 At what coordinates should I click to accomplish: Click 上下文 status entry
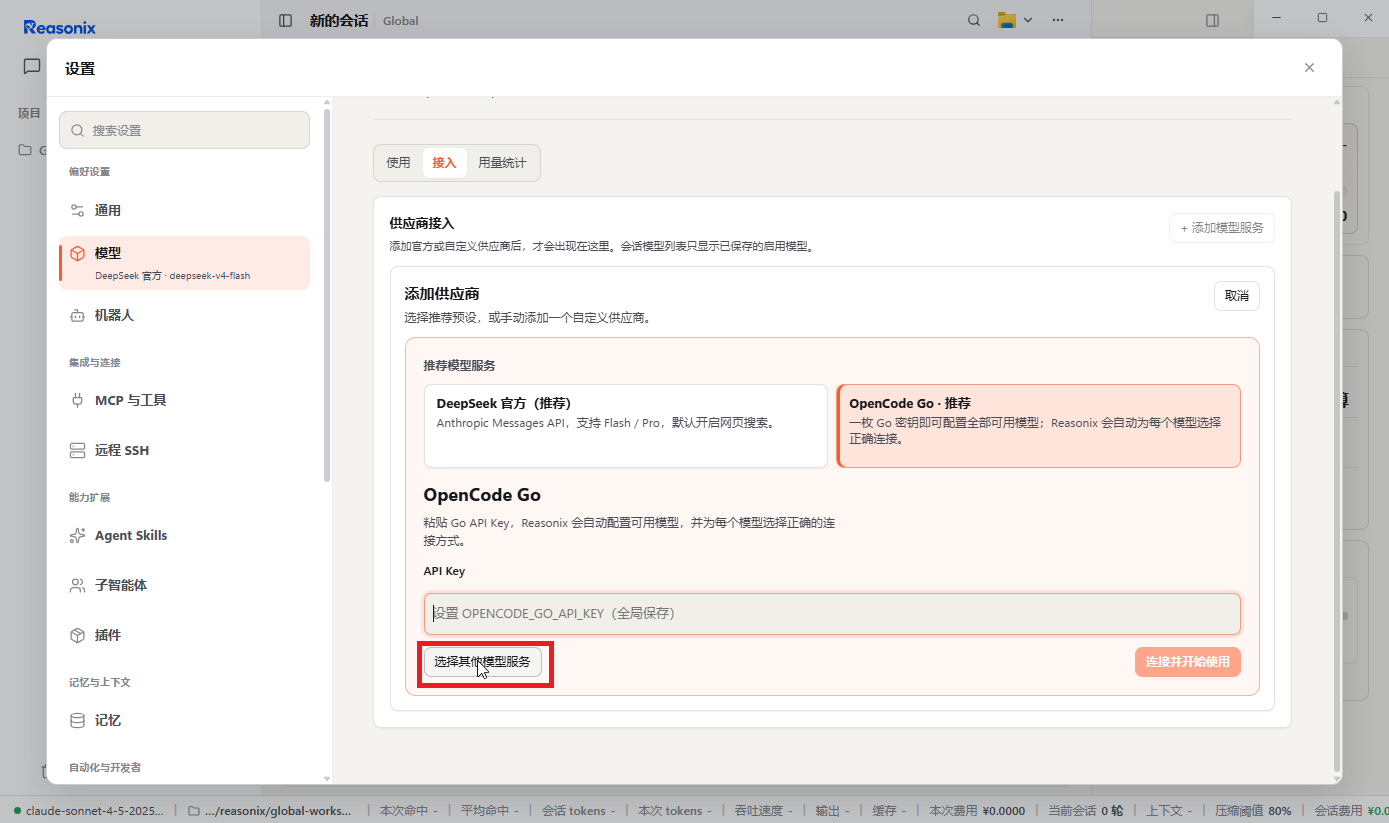pyautogui.click(x=1170, y=811)
